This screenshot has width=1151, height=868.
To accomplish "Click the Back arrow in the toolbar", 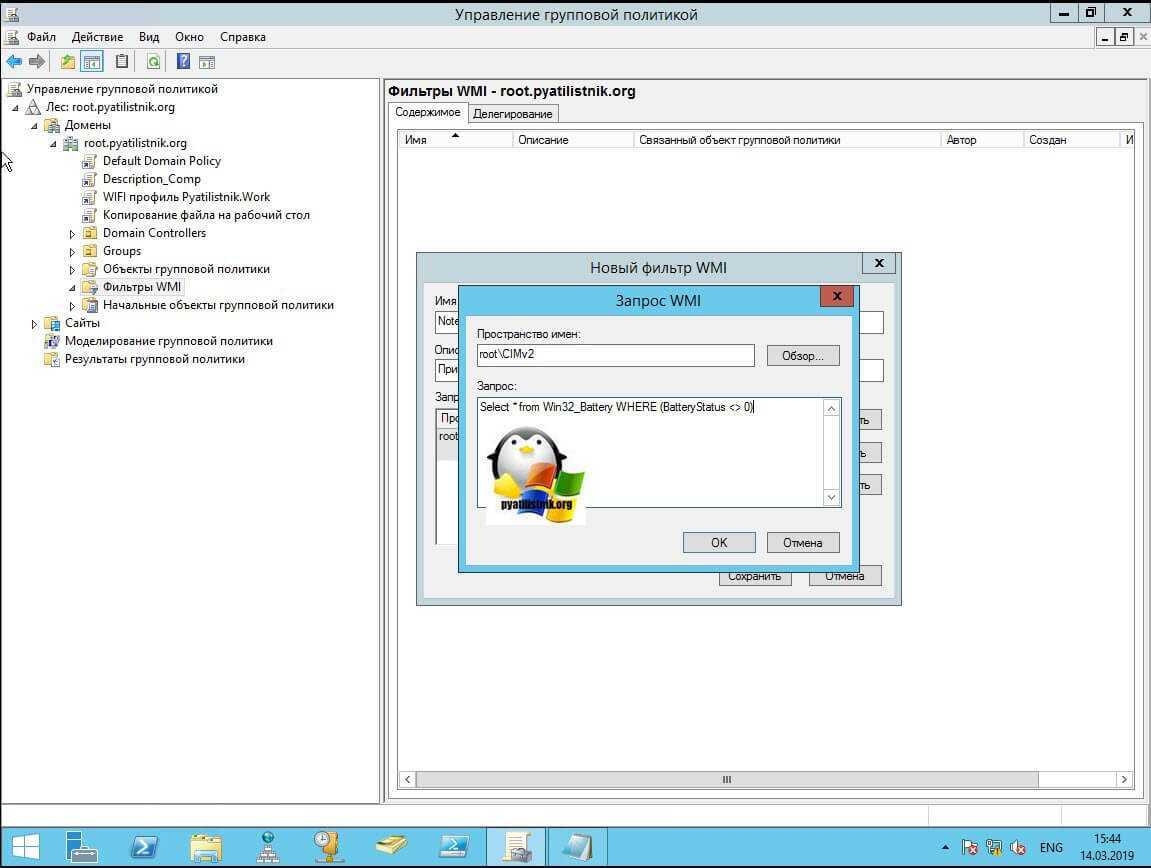I will click(x=14, y=62).
